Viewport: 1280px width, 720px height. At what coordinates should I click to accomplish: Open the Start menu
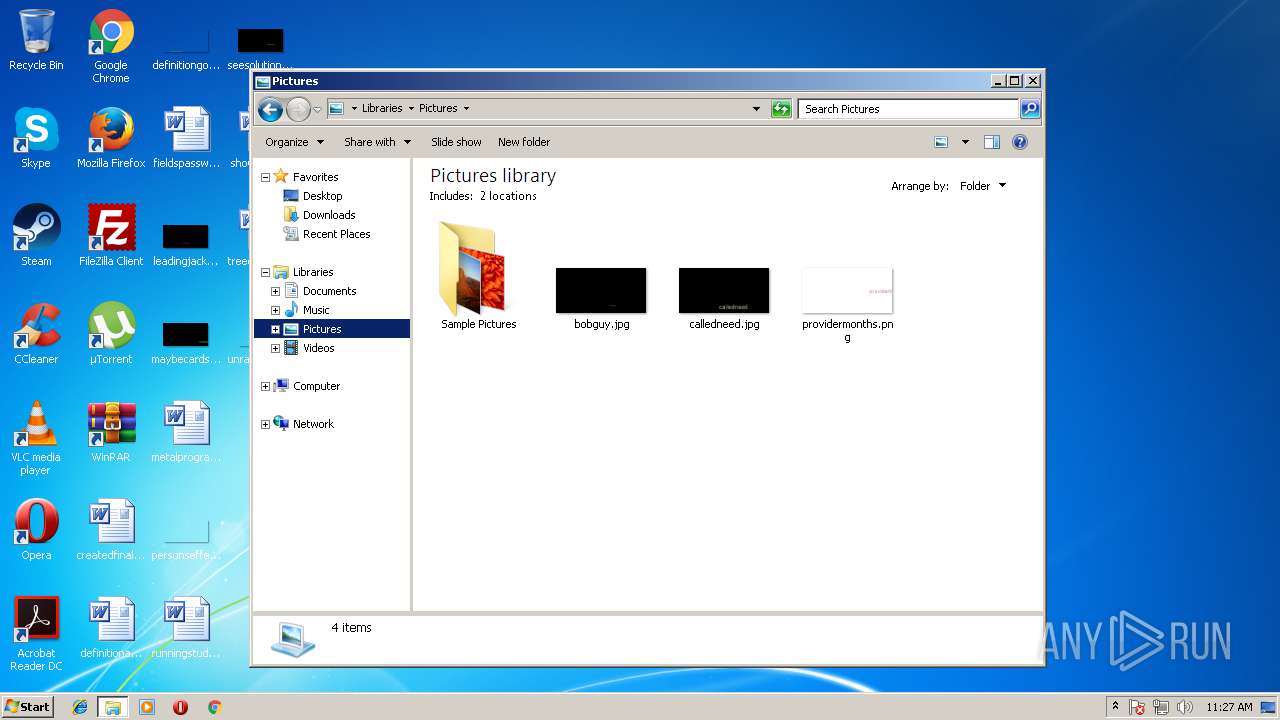[x=28, y=707]
